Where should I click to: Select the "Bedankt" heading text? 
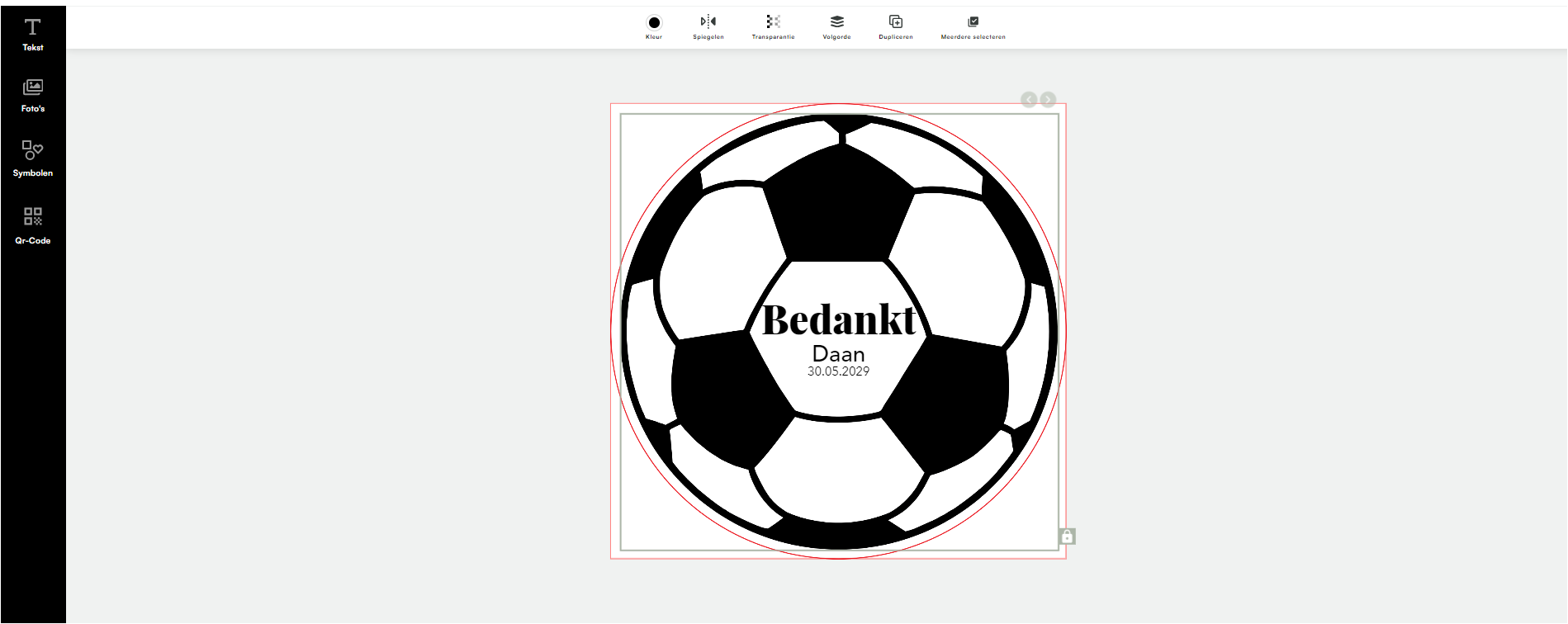pyautogui.click(x=839, y=320)
